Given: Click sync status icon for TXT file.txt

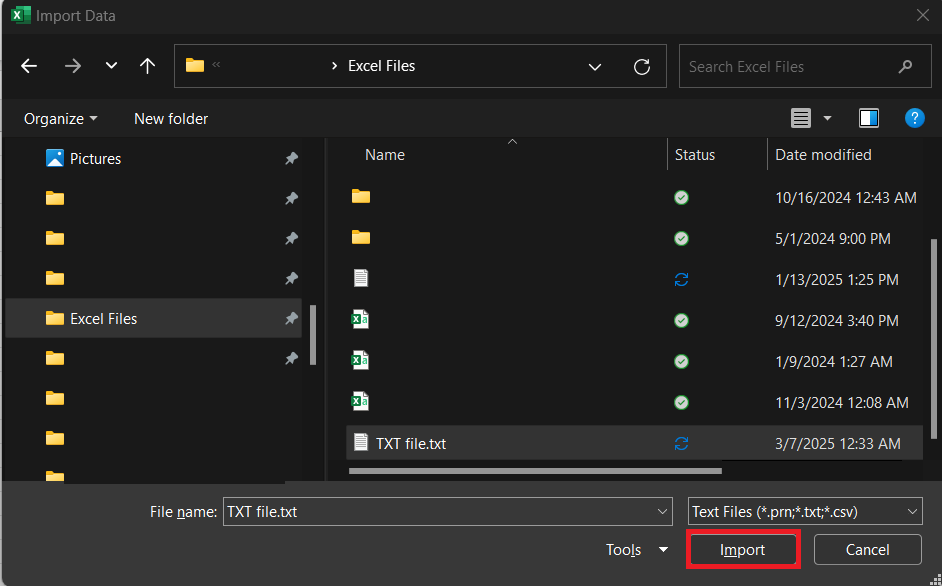Looking at the screenshot, I should (x=681, y=444).
